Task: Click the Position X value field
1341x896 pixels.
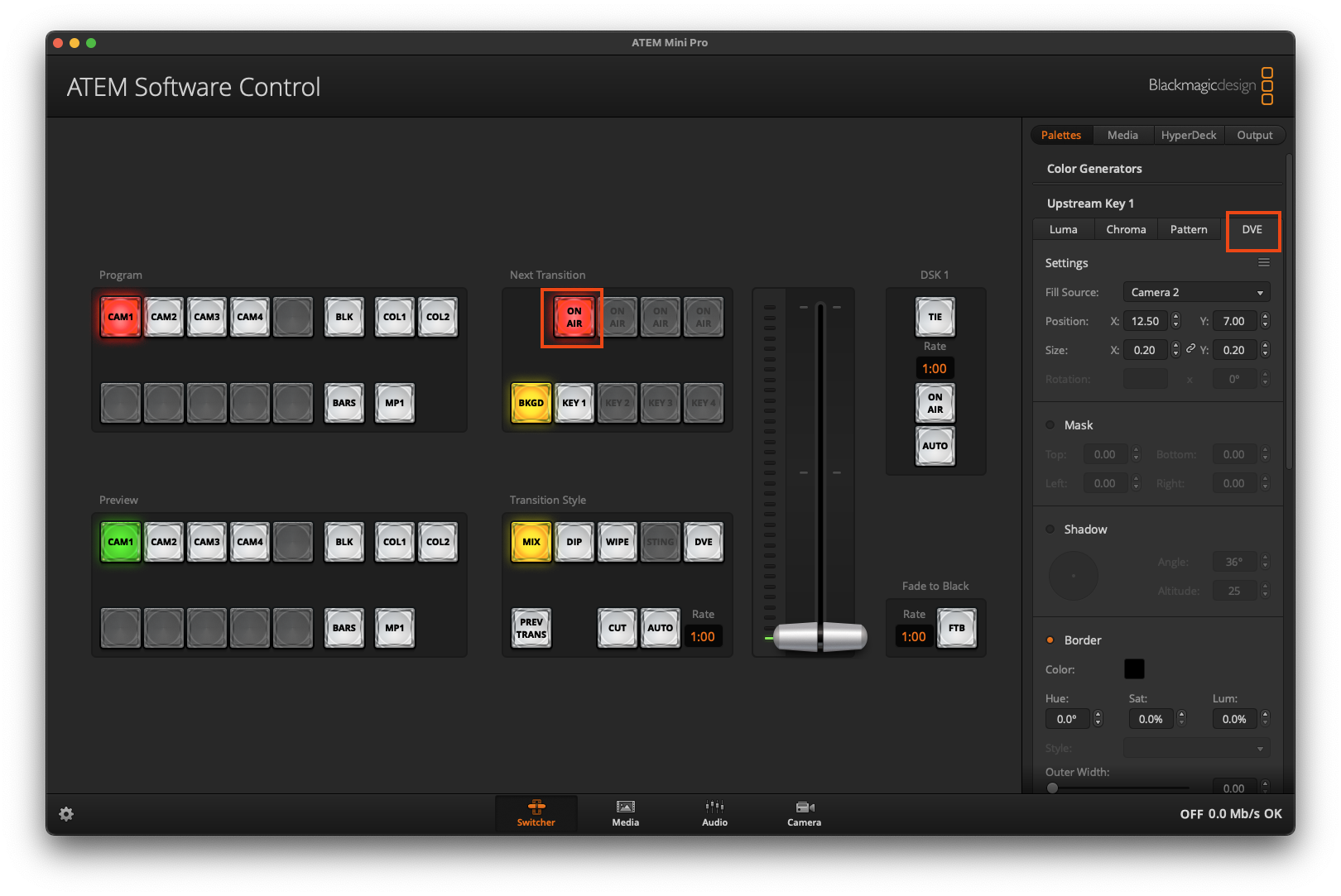Action: [1146, 321]
